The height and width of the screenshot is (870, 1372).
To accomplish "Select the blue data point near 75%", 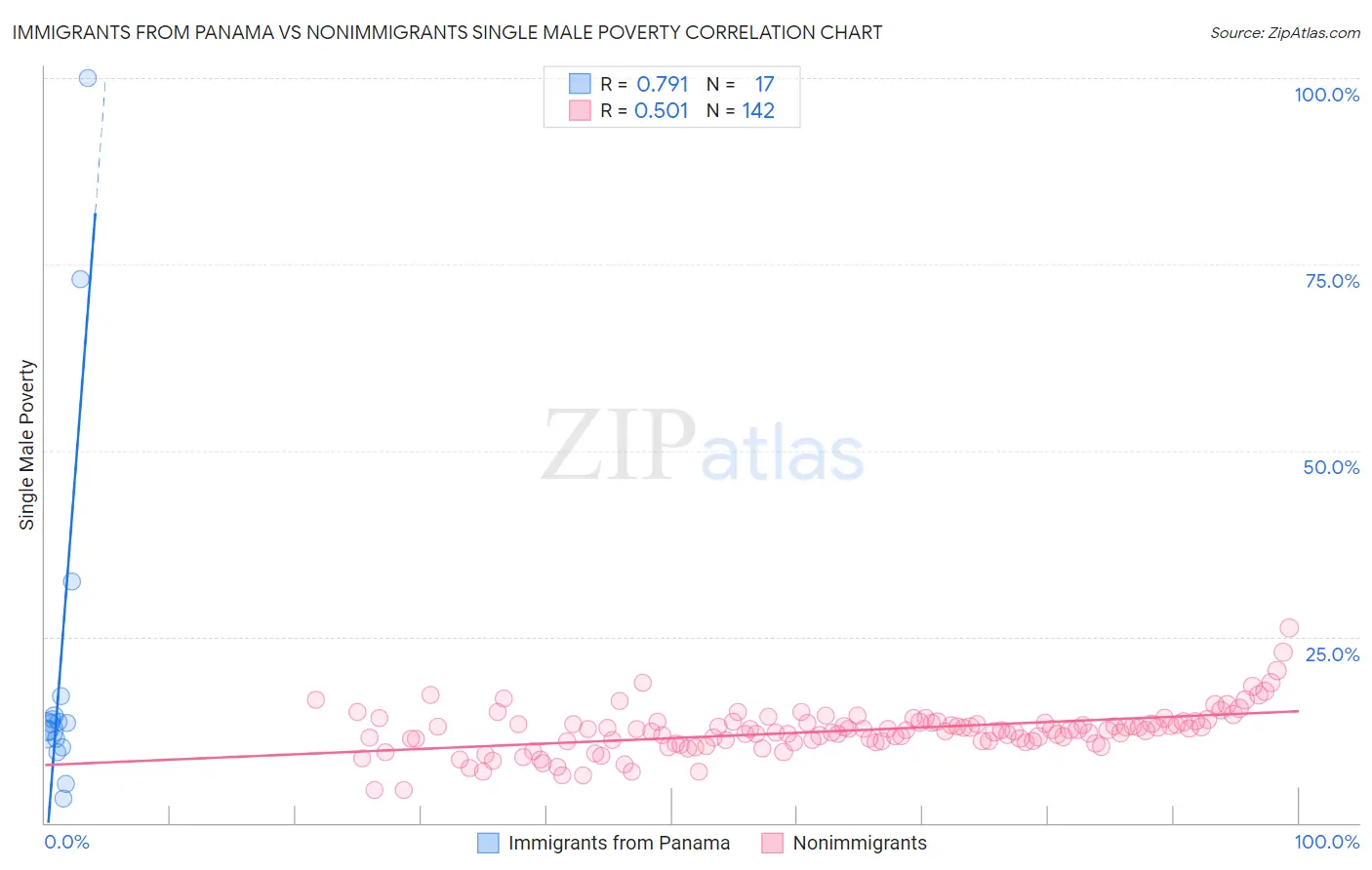I will coord(80,279).
